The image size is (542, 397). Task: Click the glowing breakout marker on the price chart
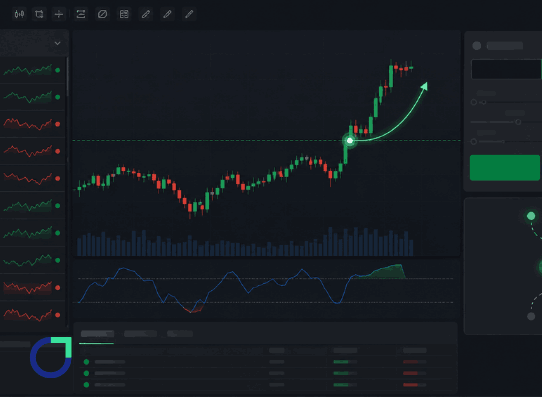point(350,141)
